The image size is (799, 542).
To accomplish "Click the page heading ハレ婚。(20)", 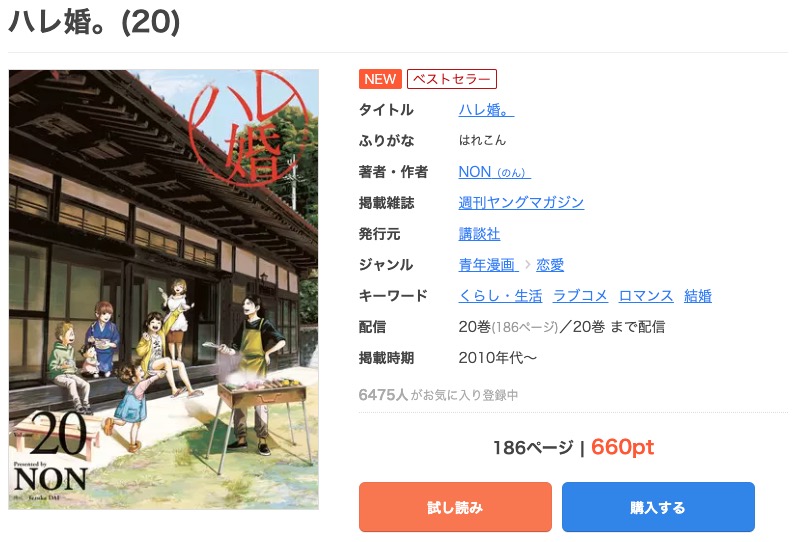I will [94, 22].
